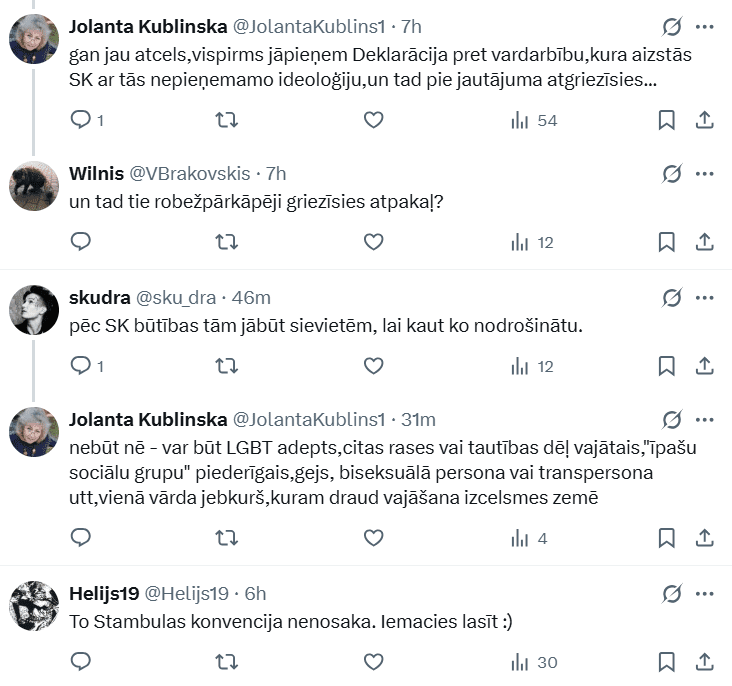The image size is (732, 686).
Task: Expand three-dot menu on Jolanta's first tweet
Action: tap(704, 26)
